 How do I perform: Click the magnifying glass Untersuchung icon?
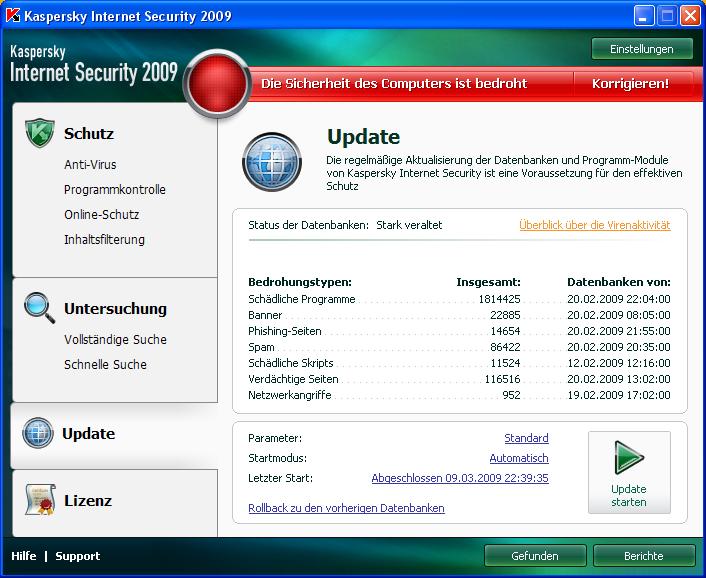click(x=40, y=308)
